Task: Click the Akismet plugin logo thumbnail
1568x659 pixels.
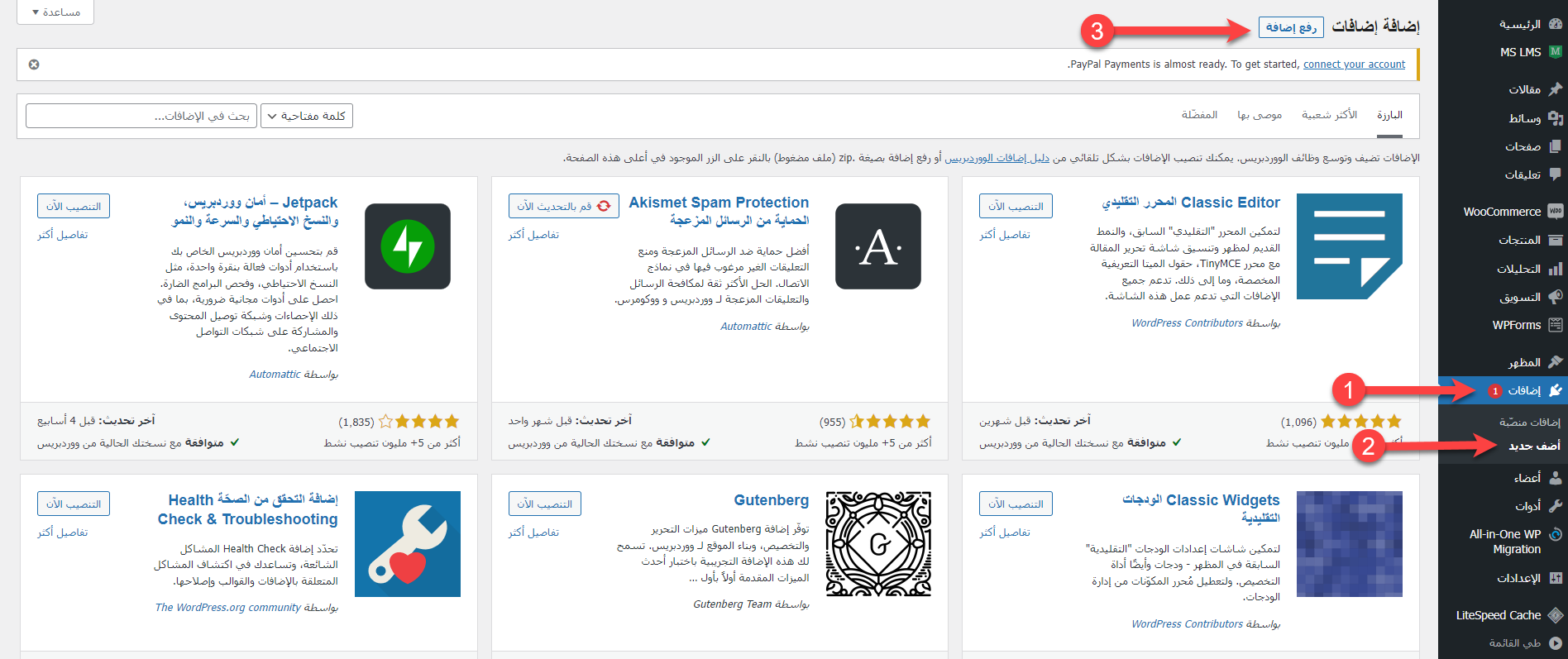Action: tap(878, 246)
